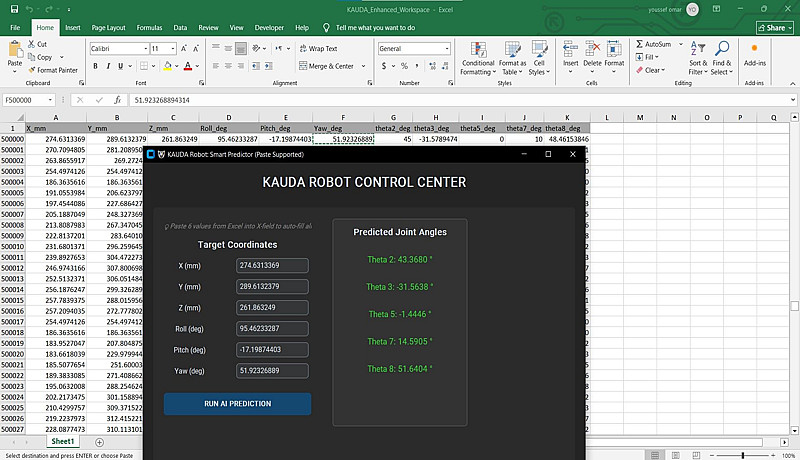Click the Undo arrow in quick access toolbar

point(30,9)
